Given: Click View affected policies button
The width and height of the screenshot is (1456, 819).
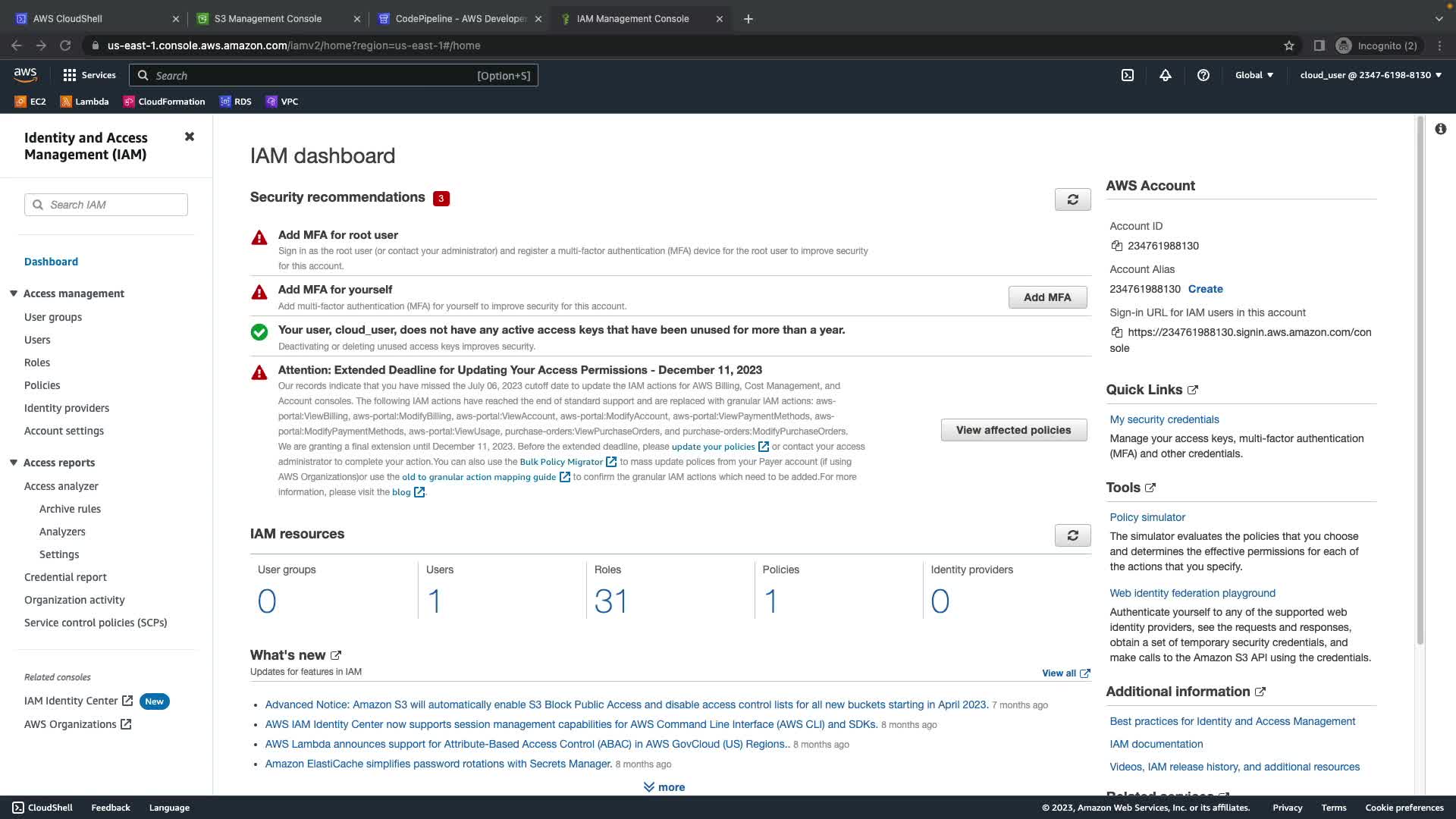Looking at the screenshot, I should 1013,430.
